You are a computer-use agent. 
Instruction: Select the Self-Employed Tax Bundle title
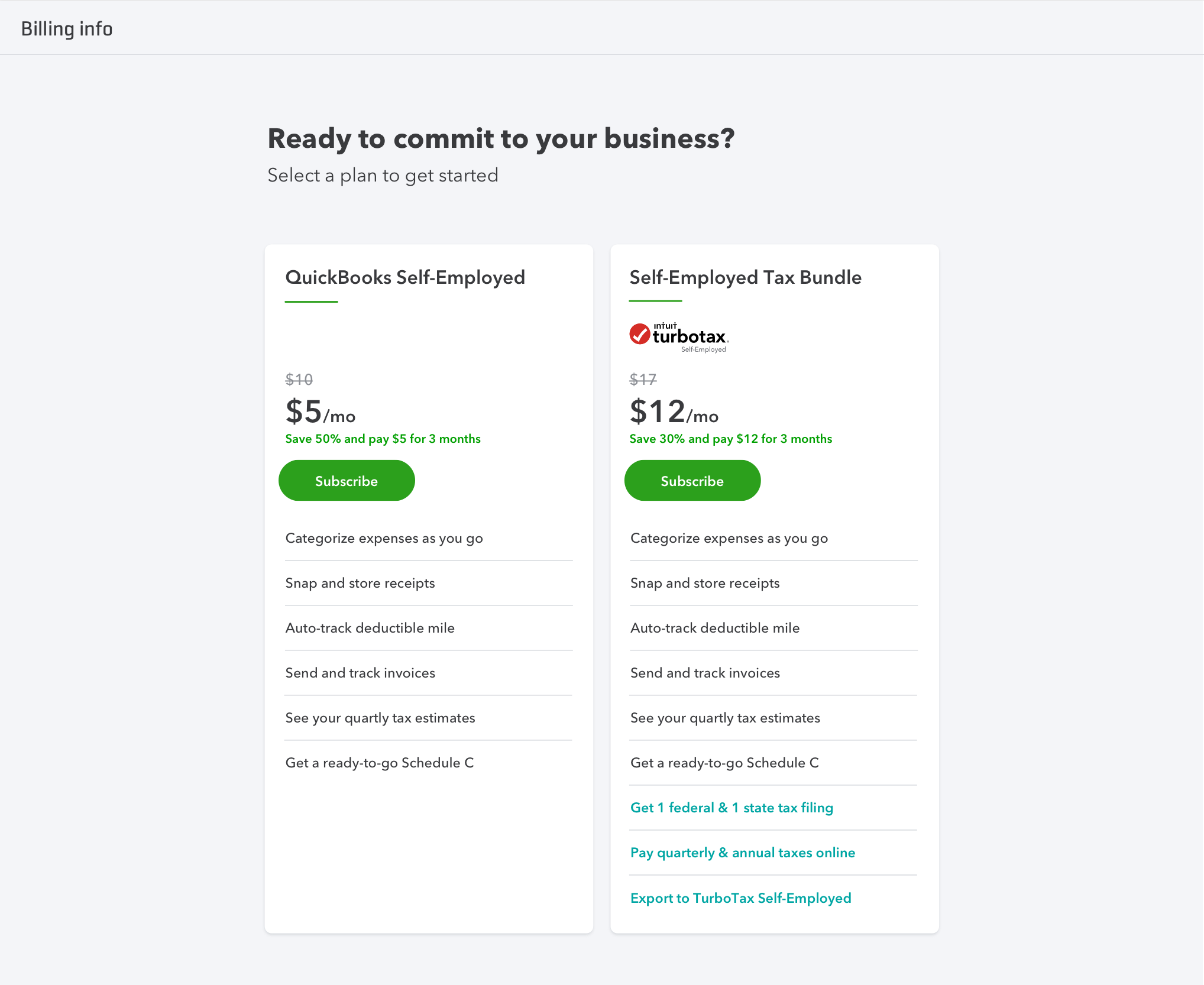(745, 277)
